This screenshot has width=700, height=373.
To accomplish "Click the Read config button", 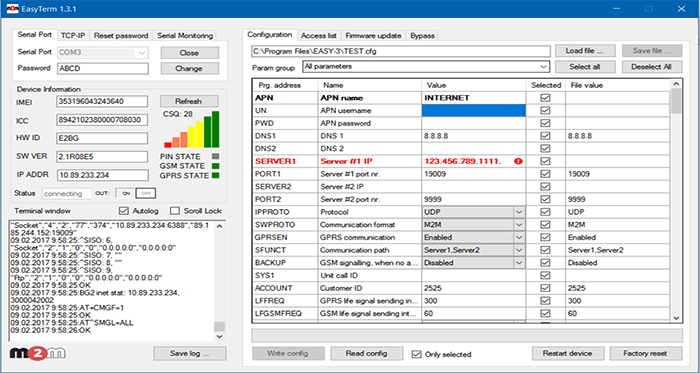I will (367, 353).
